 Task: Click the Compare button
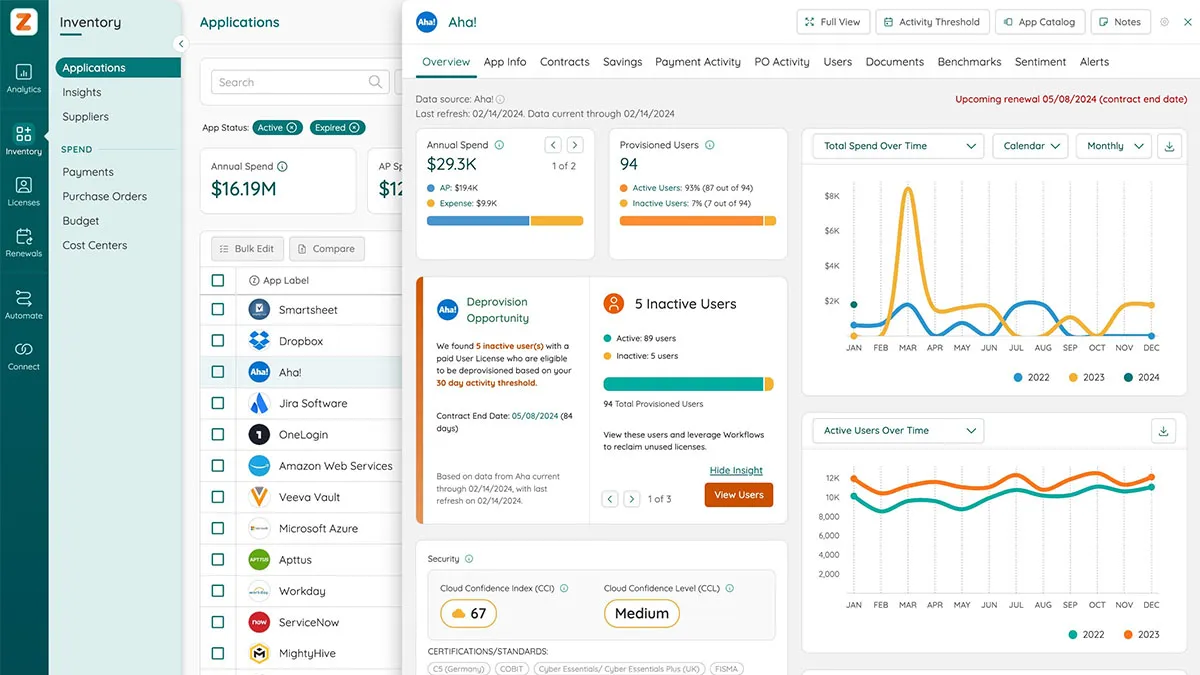coord(327,249)
